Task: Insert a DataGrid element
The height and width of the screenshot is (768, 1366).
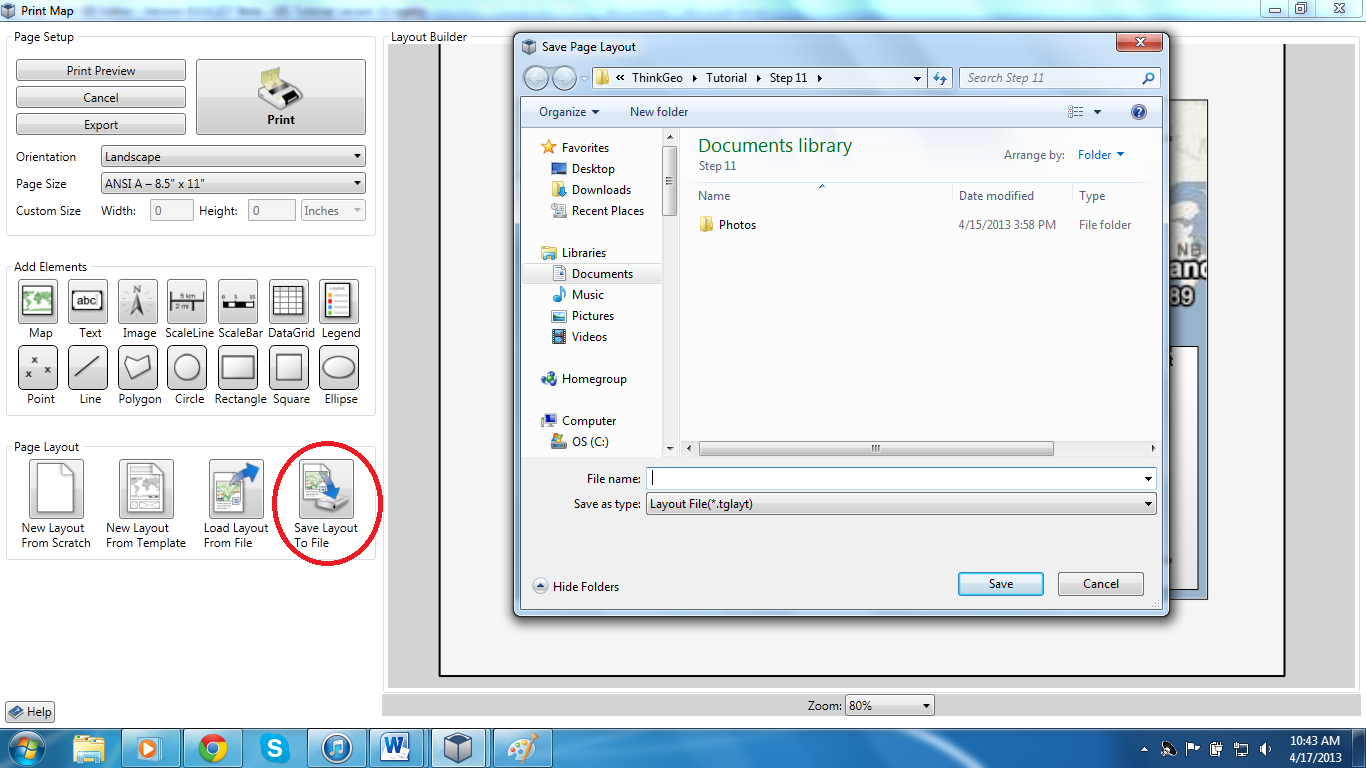Action: pos(288,302)
